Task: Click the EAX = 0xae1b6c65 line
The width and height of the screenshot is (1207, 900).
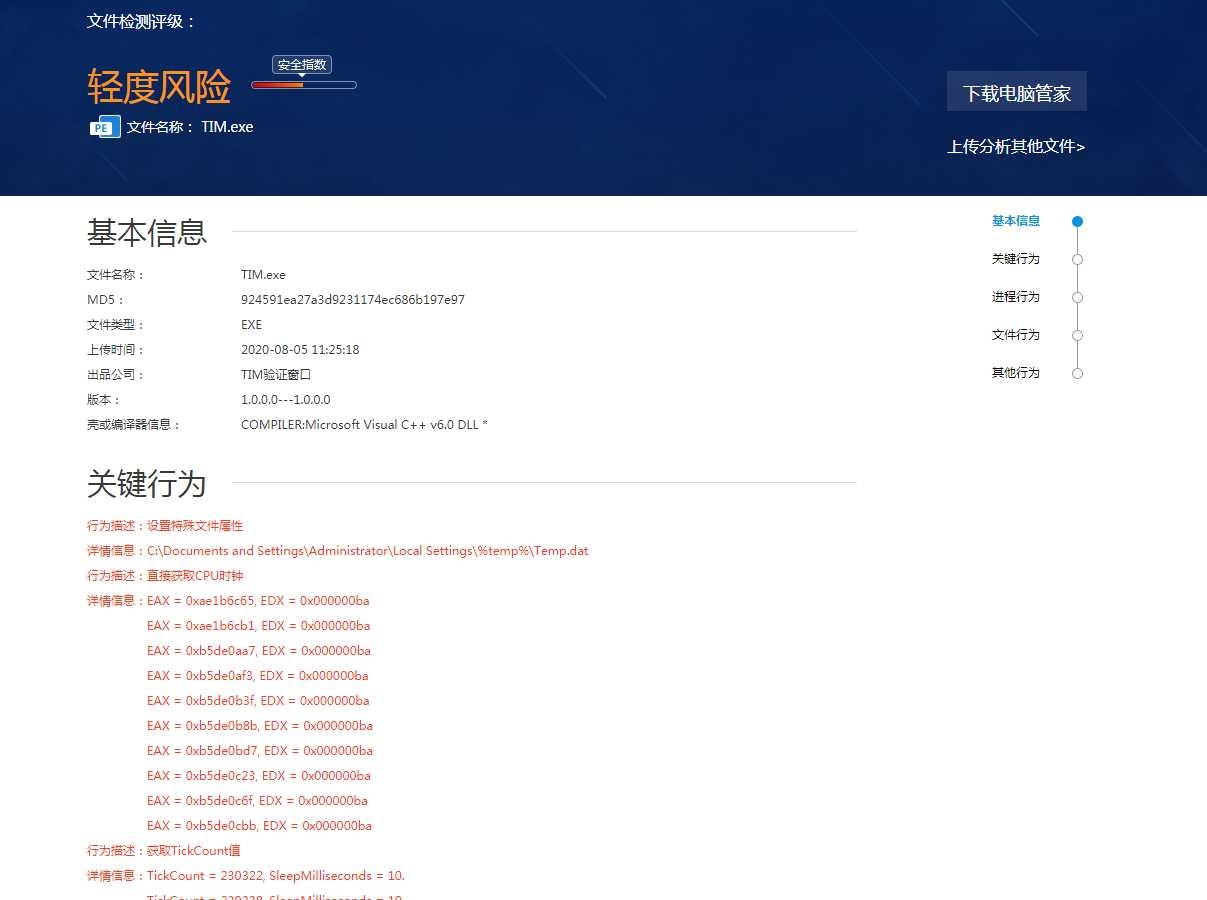Action: click(x=258, y=601)
